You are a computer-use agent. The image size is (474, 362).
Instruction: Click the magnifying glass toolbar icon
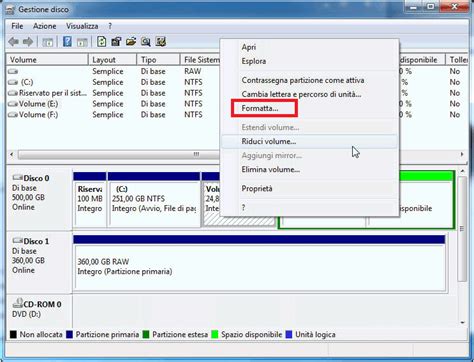coord(146,42)
